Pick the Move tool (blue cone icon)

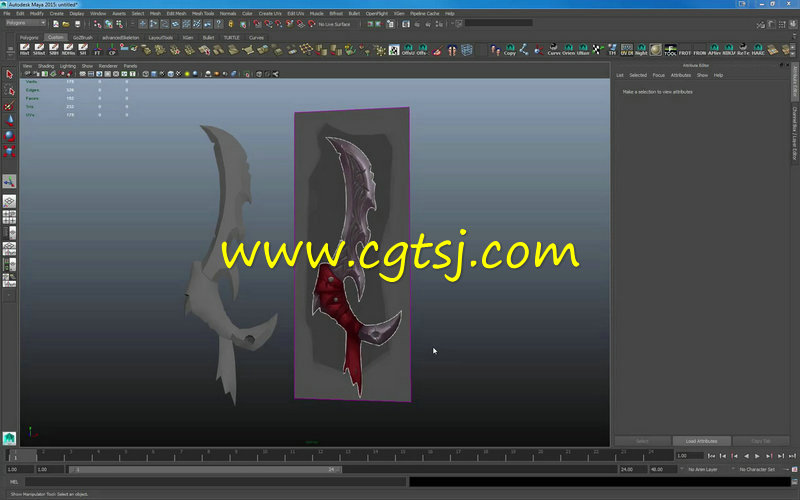point(9,121)
